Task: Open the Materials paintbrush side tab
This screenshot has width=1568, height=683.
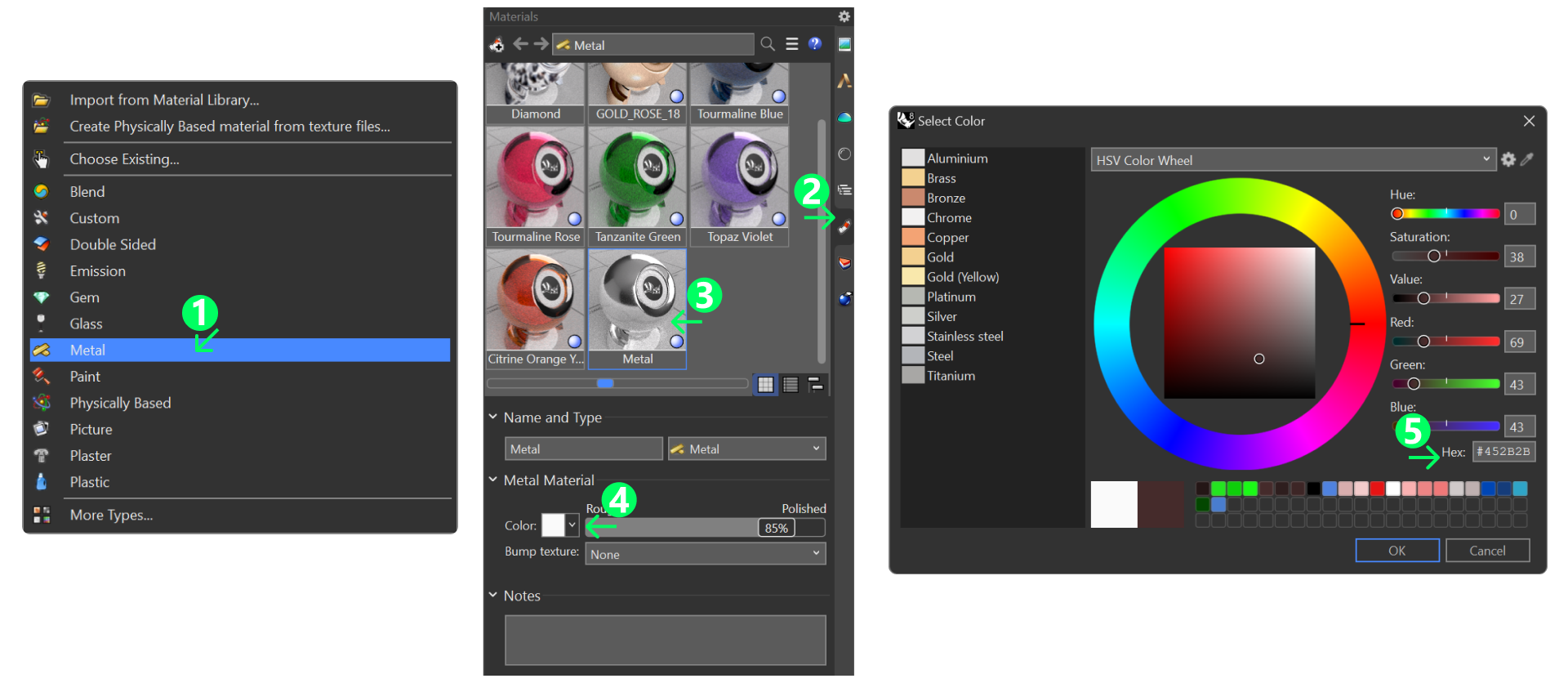Action: (844, 226)
